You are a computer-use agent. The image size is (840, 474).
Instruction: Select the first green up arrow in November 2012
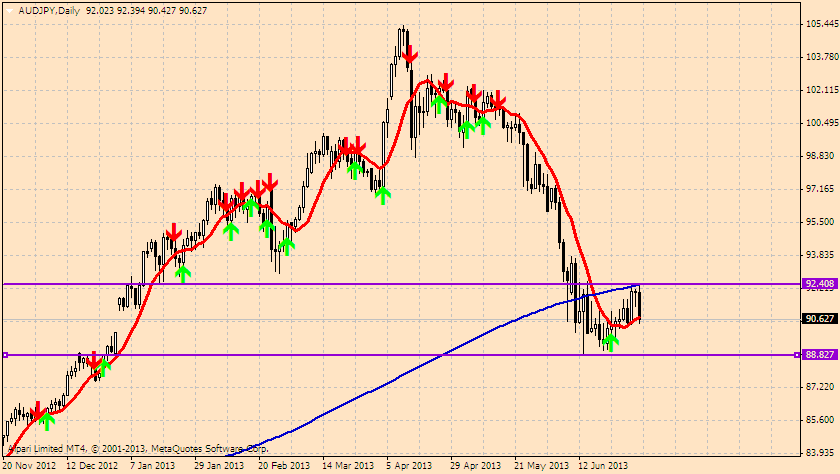tap(47, 422)
